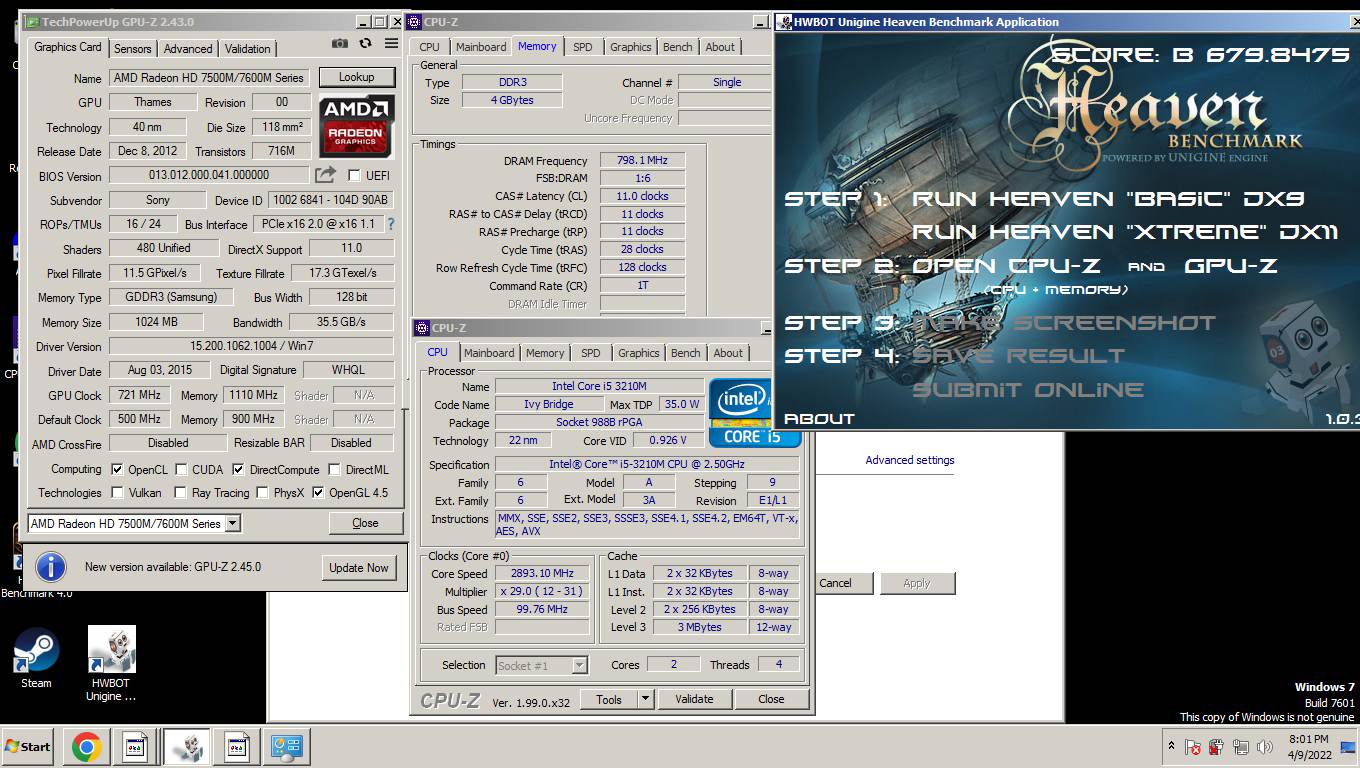Click GPU Name field AMD Radeon HD
This screenshot has width=1360, height=768.
pyautogui.click(x=209, y=78)
